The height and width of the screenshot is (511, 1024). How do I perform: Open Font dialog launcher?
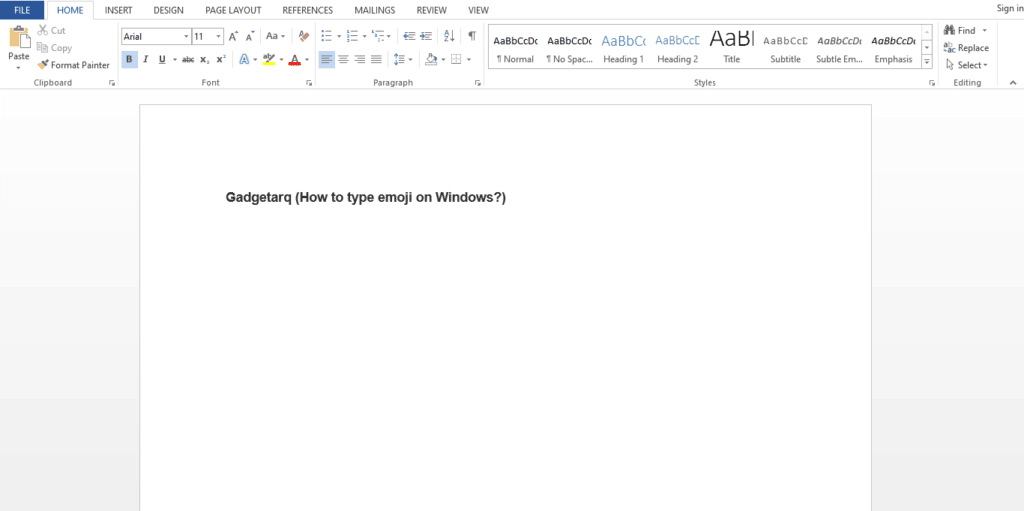[x=309, y=83]
